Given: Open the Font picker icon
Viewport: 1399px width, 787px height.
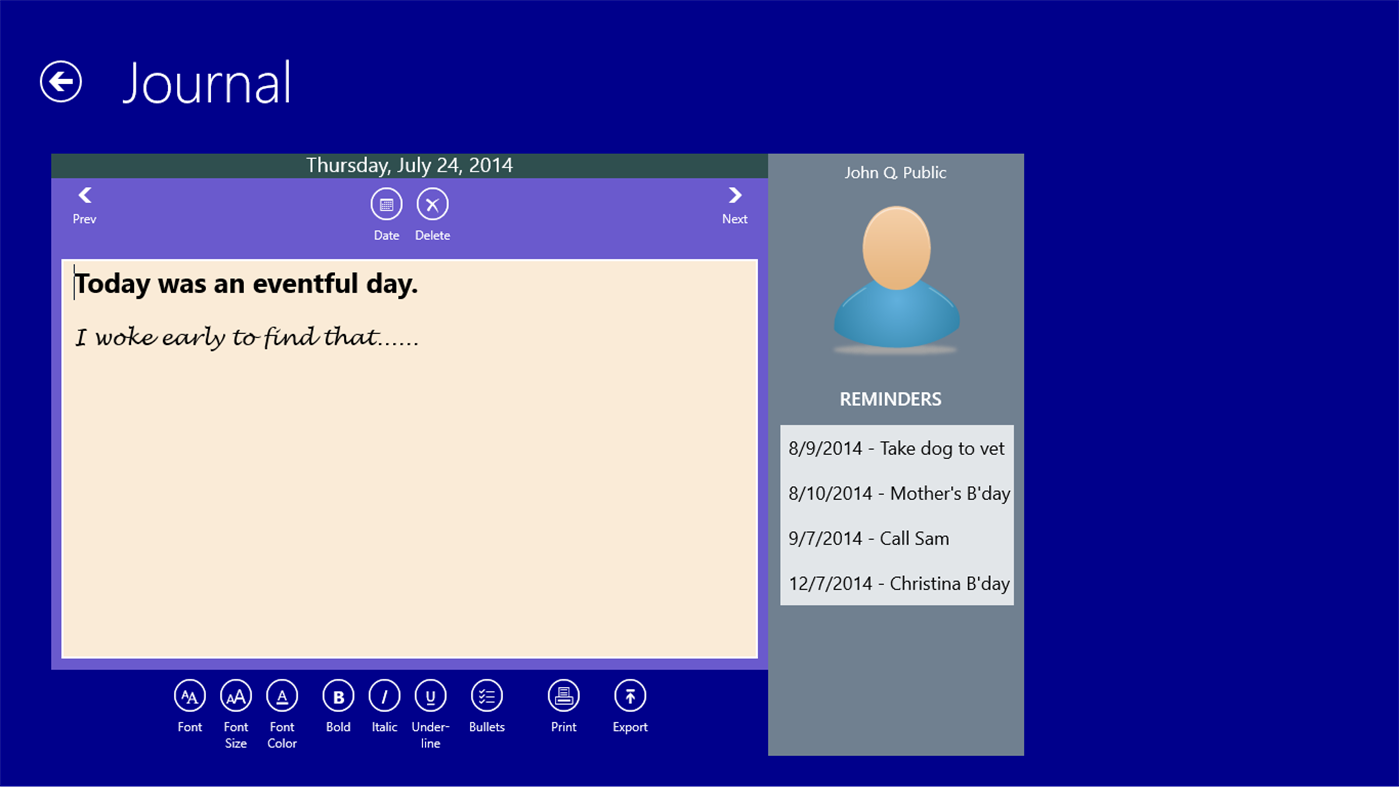Looking at the screenshot, I should [x=189, y=694].
